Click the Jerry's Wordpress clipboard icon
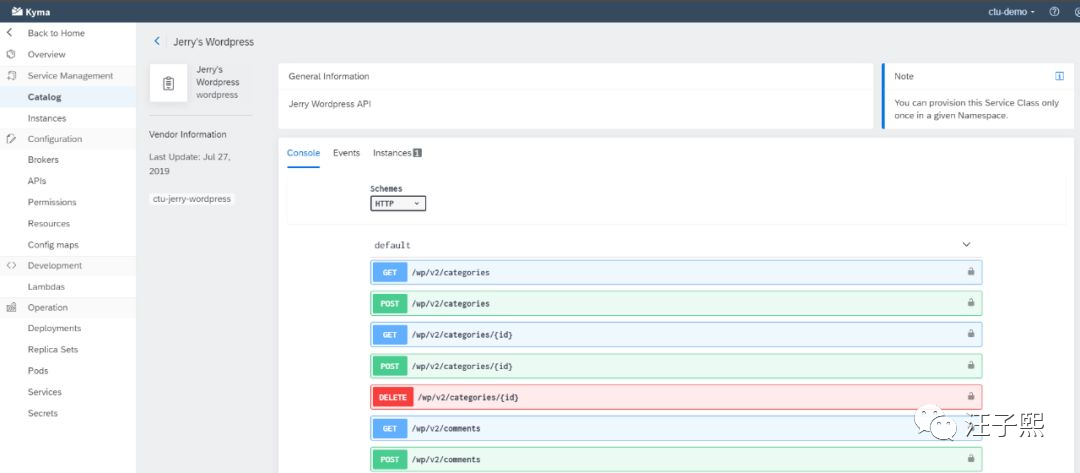This screenshot has height=473, width=1080. [168, 83]
